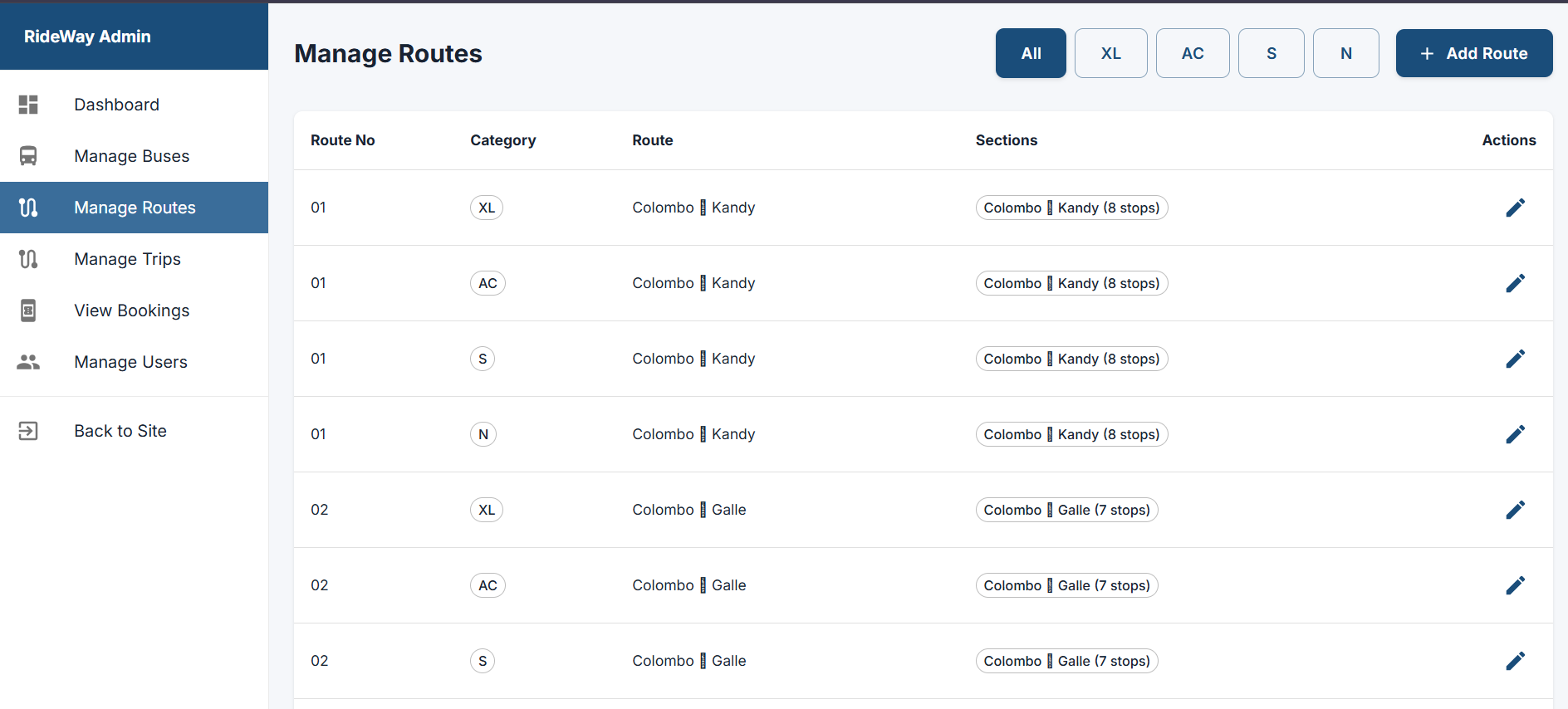
Task: Click Colombo Kandy (8 stops) chip in AC row
Action: coord(1072,283)
